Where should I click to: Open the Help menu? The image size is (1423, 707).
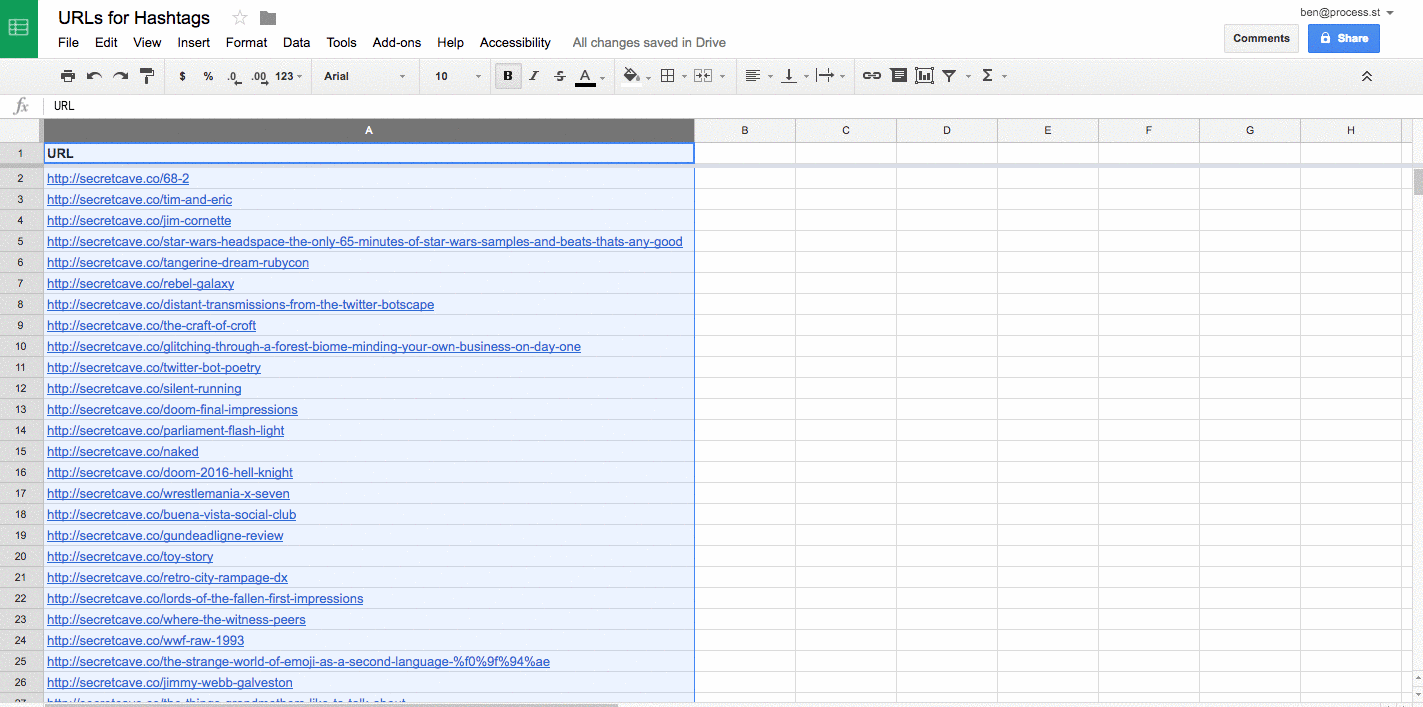click(x=451, y=43)
